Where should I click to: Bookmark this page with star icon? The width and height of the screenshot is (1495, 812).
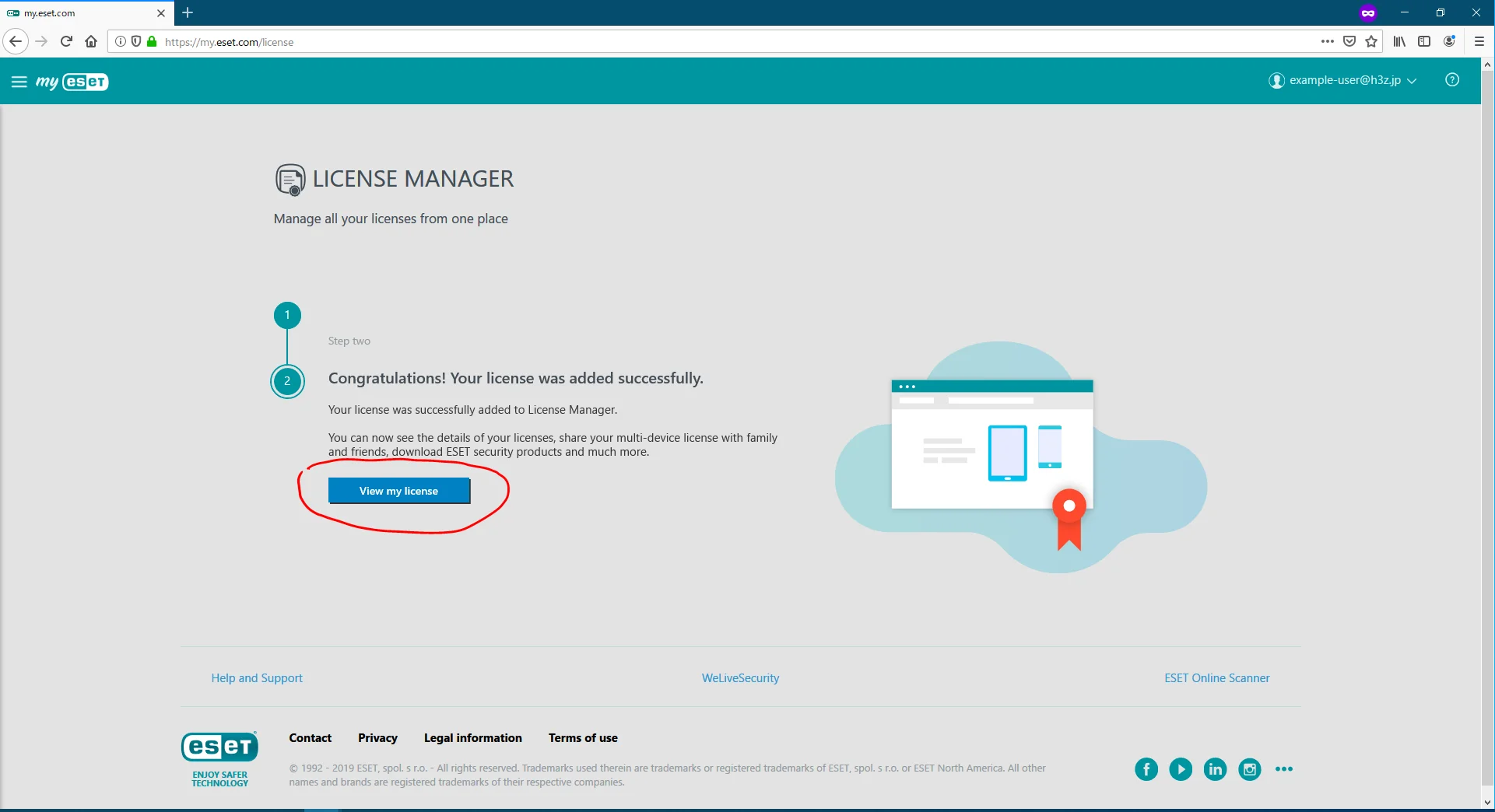[x=1371, y=42]
